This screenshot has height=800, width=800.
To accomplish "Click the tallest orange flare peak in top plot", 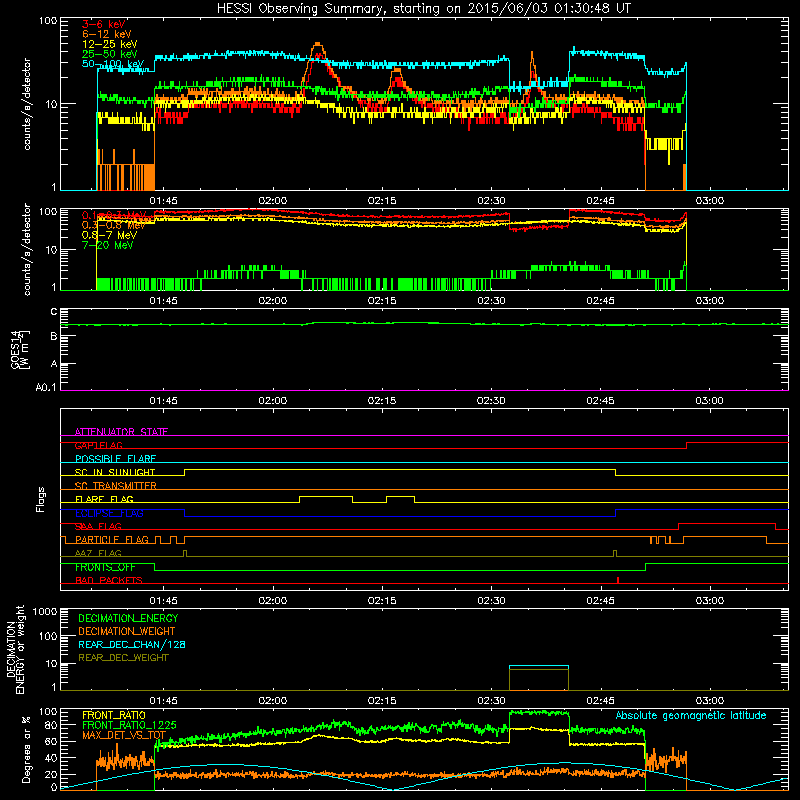I will point(318,44).
